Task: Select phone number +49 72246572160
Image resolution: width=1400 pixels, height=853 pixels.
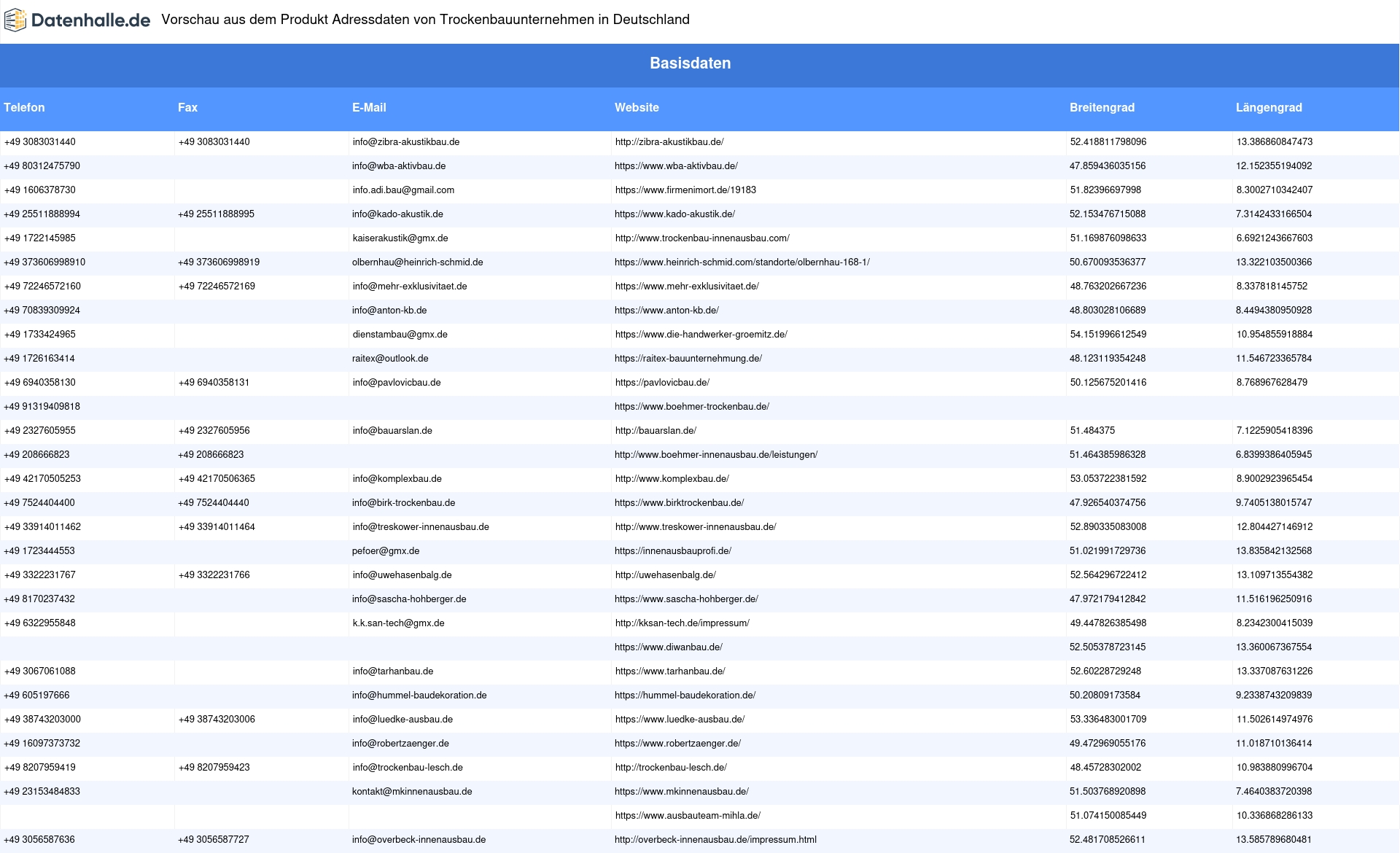Action: (x=42, y=287)
